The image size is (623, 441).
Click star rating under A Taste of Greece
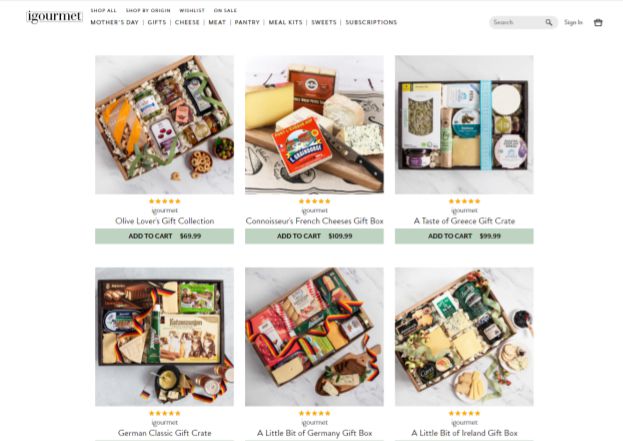(464, 201)
